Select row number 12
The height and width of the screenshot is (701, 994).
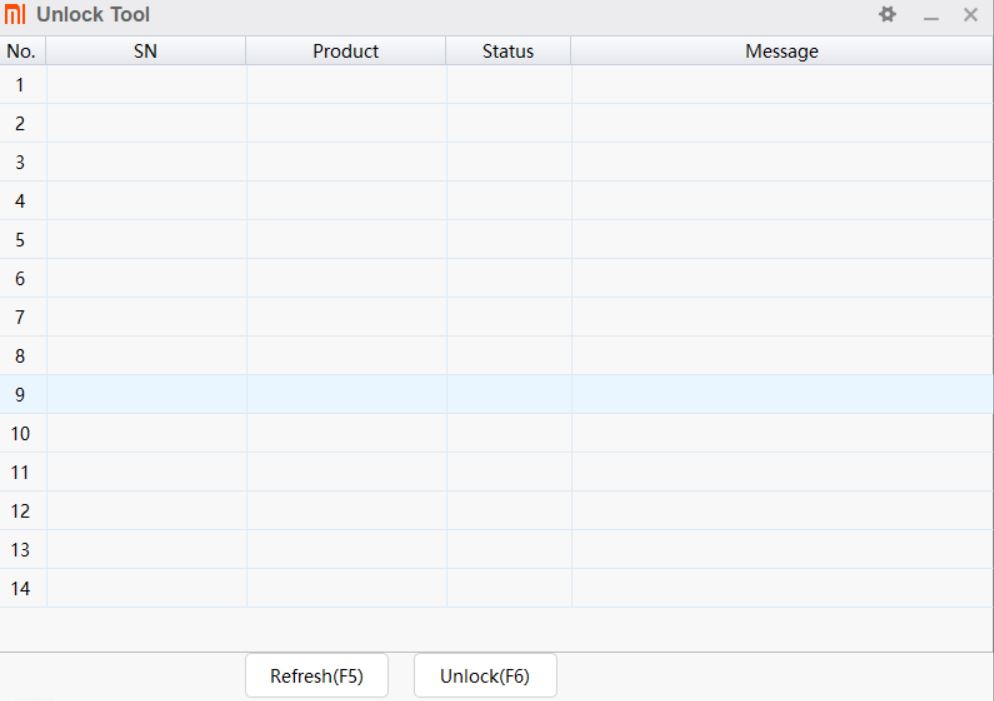tap(496, 511)
